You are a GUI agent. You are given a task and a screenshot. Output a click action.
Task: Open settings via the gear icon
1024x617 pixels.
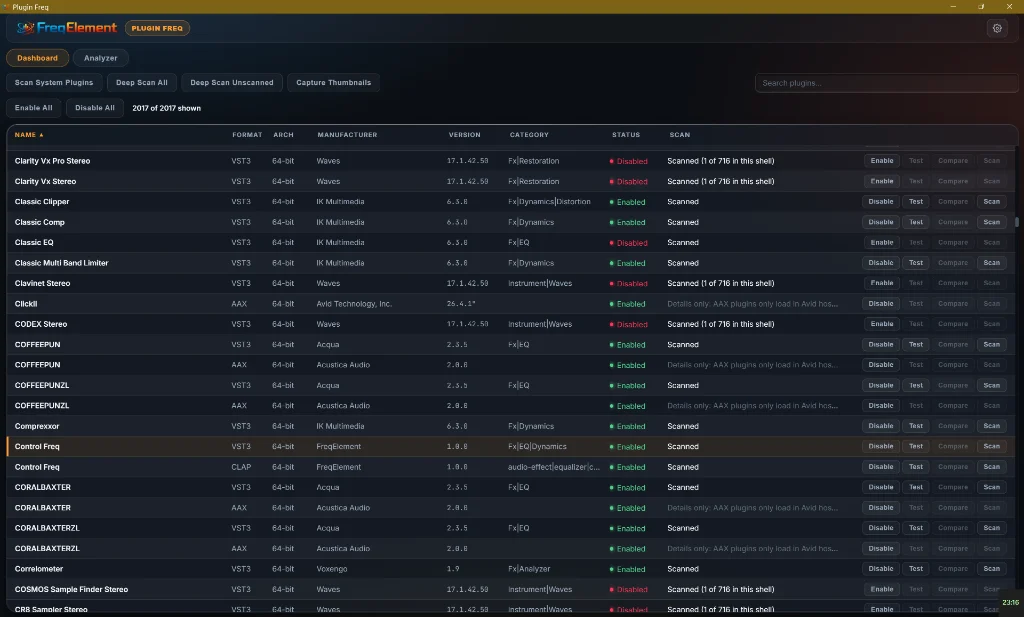coord(997,28)
